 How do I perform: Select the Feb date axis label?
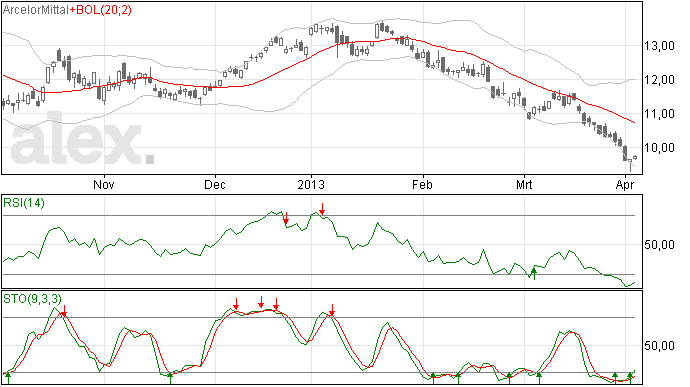[422, 184]
